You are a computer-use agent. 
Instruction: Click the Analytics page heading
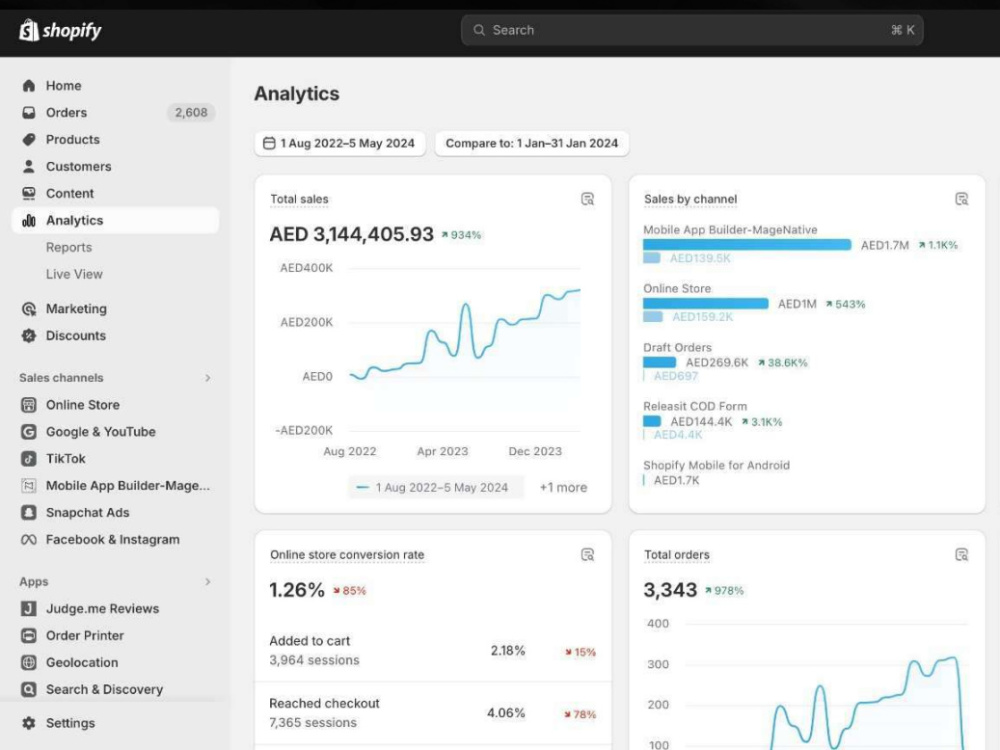pos(297,93)
